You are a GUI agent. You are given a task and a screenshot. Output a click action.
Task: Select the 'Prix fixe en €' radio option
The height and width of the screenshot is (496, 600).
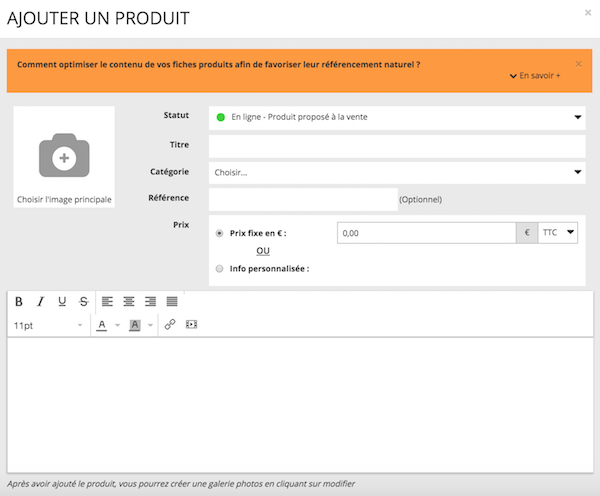click(x=220, y=233)
